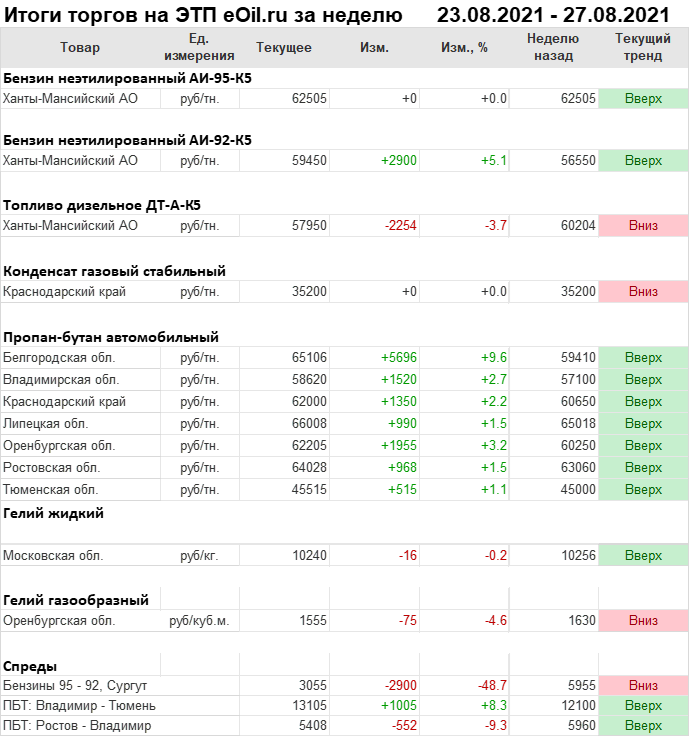Select the "Спреды" section heading

pos(30,666)
